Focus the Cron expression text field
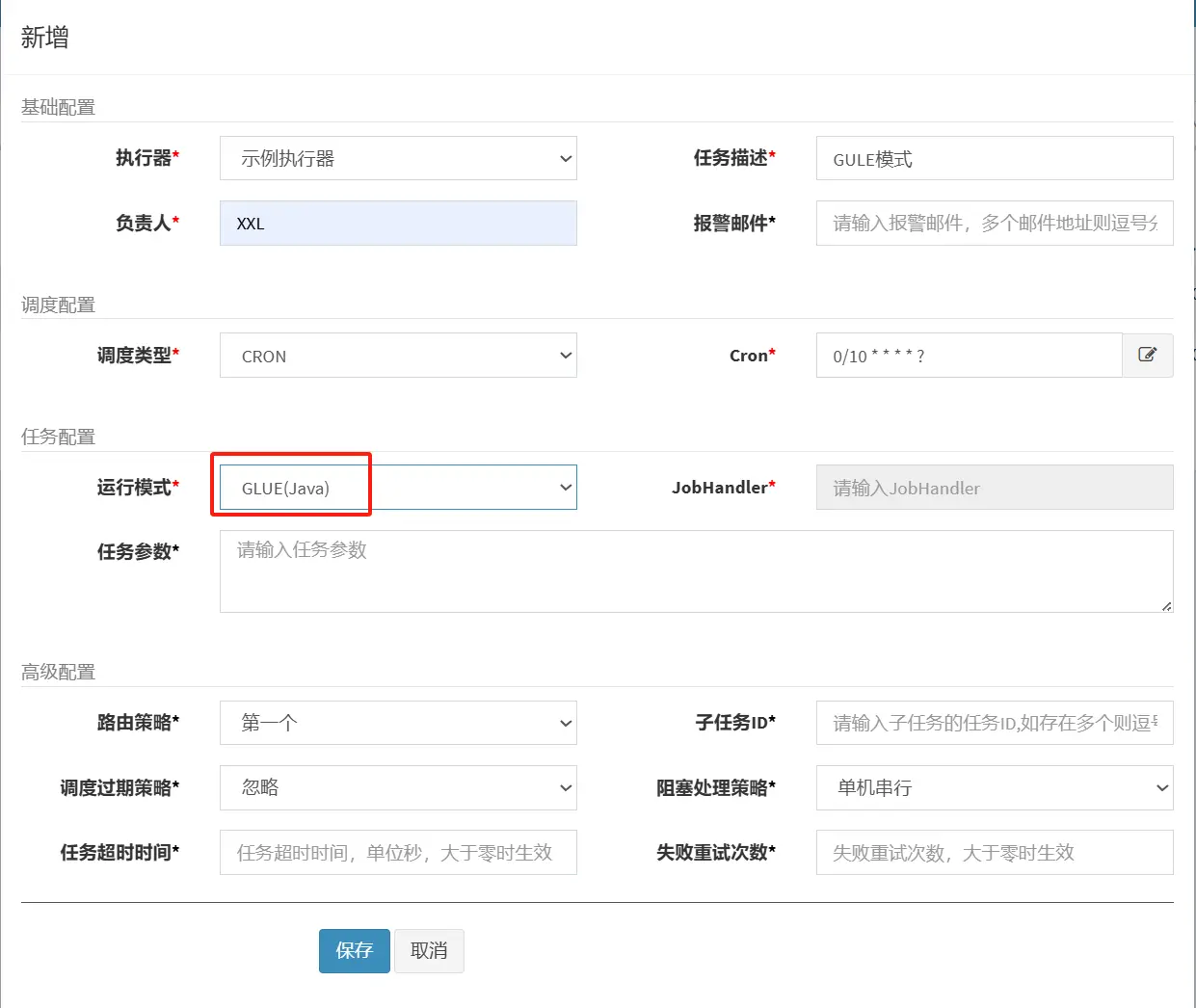The height and width of the screenshot is (1008, 1196). pyautogui.click(x=969, y=356)
